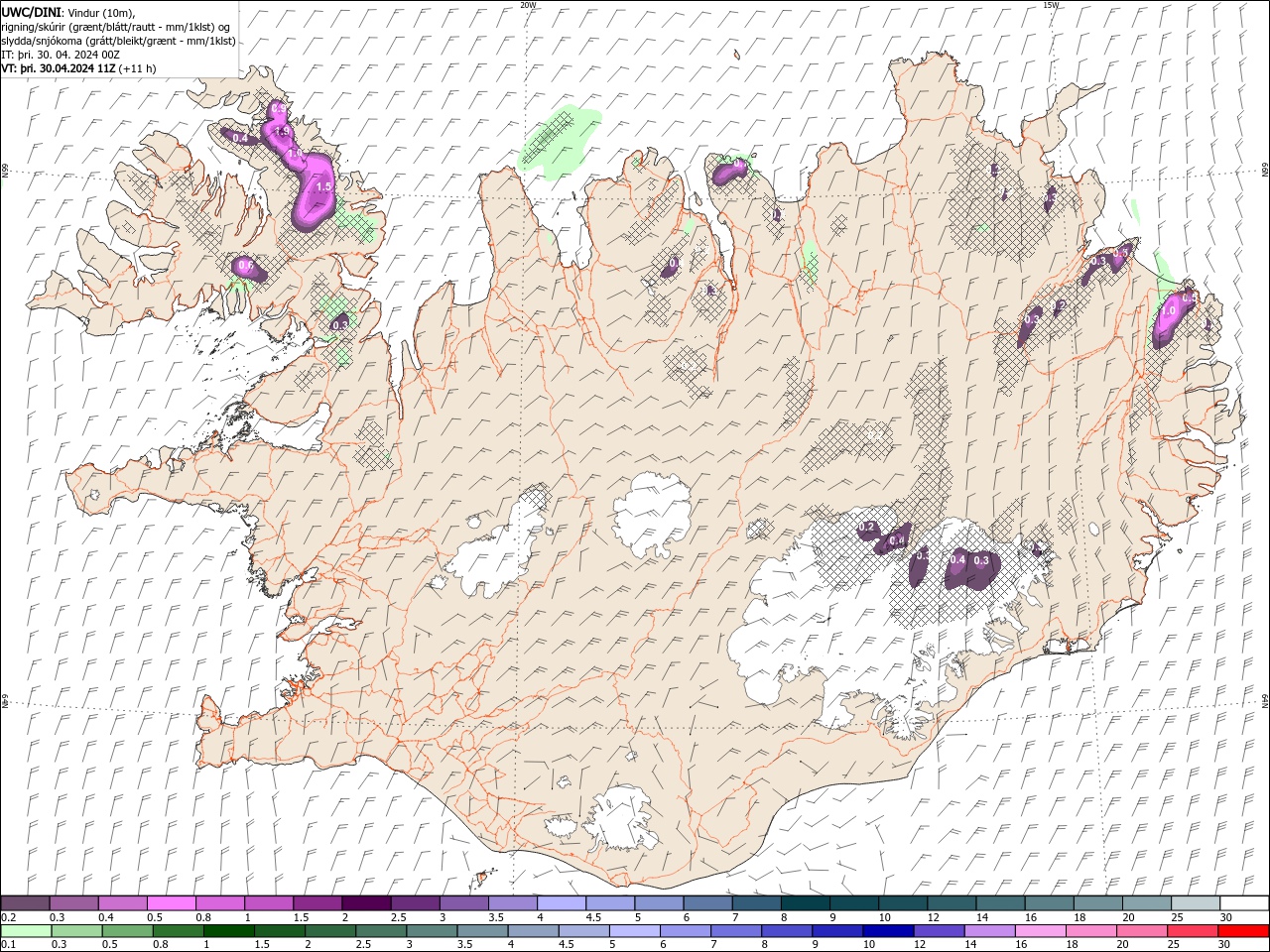Select the lower legend green swatch starting at 0.5

coord(127,931)
